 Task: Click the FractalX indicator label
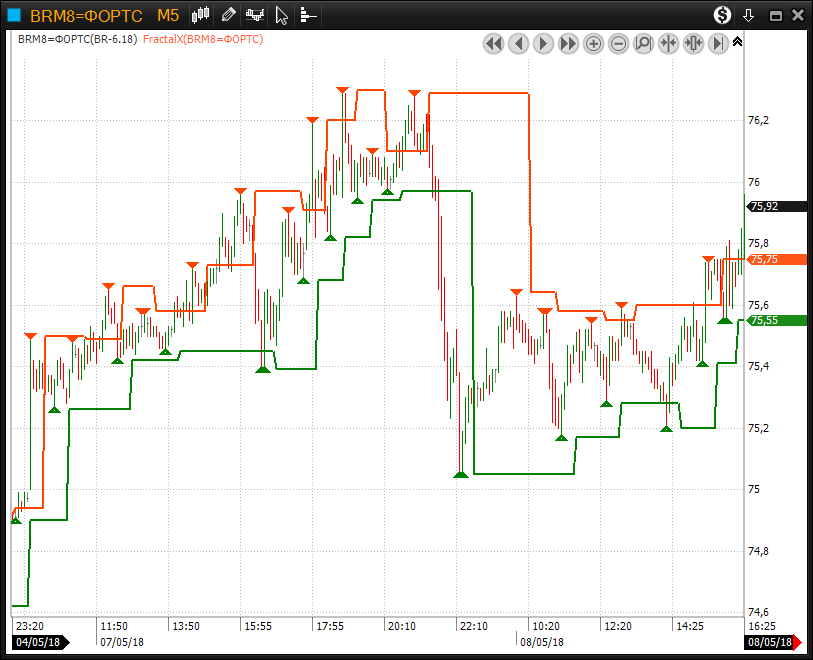pyautogui.click(x=211, y=39)
